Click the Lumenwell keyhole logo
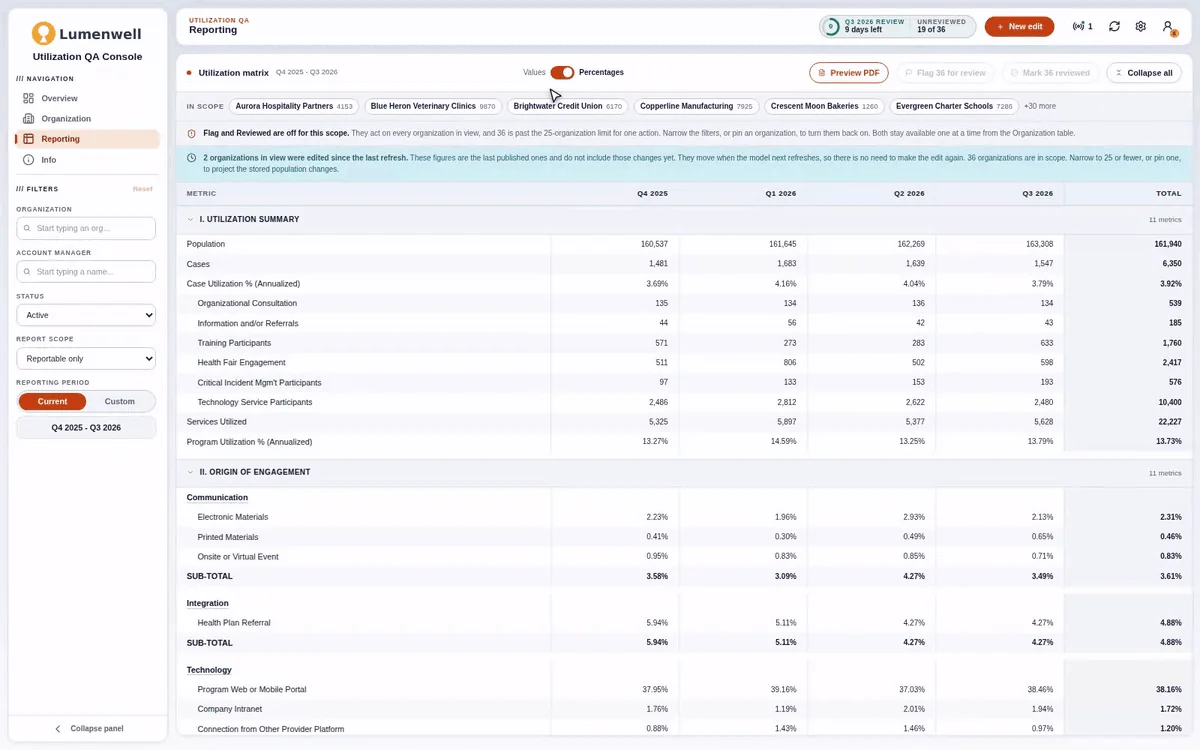 (43, 34)
